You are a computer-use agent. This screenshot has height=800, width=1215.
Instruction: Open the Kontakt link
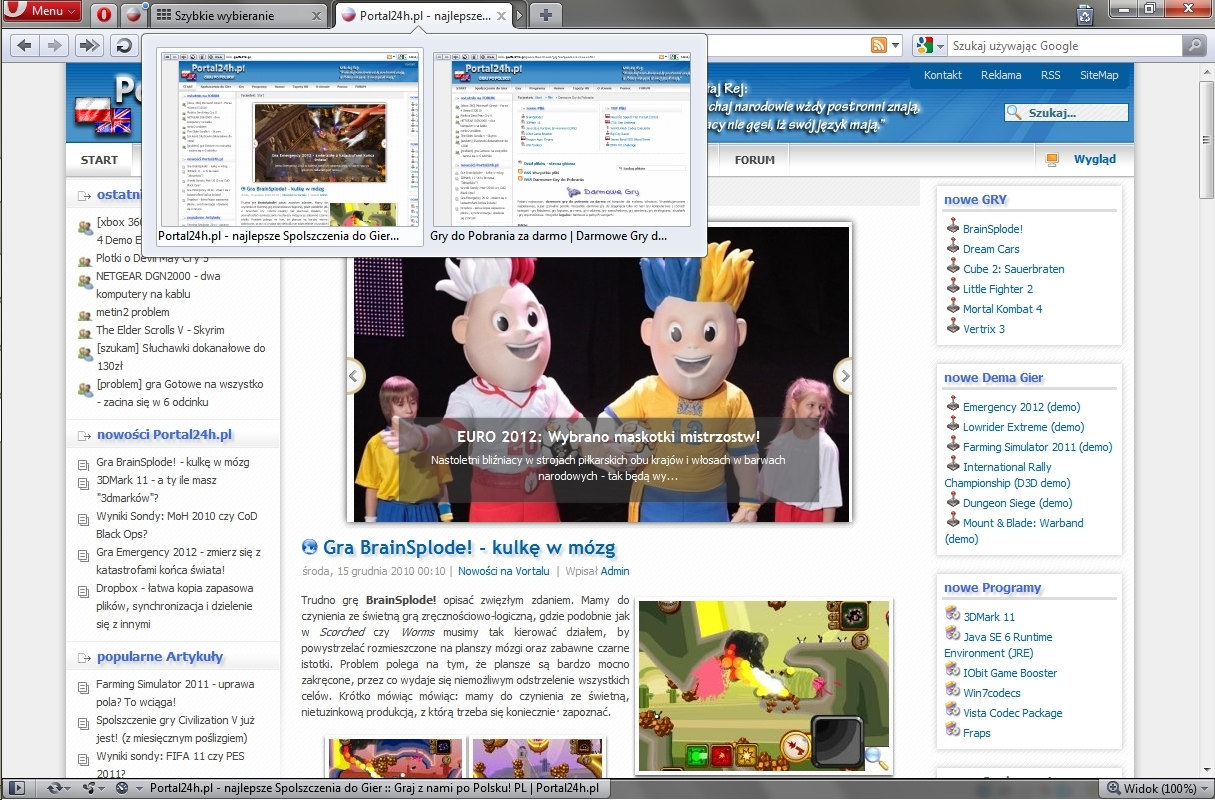click(x=943, y=75)
